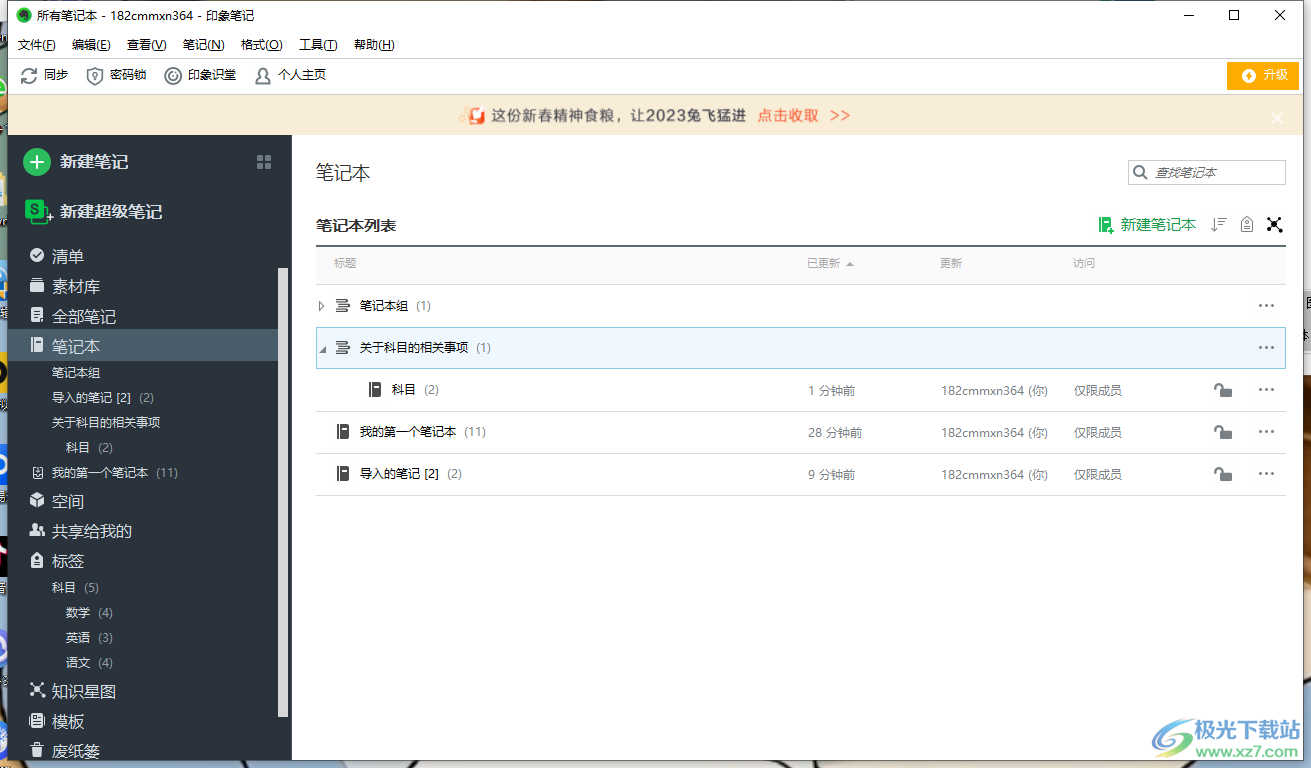
Task: Open more options for 科目 notebook row
Action: [1266, 390]
